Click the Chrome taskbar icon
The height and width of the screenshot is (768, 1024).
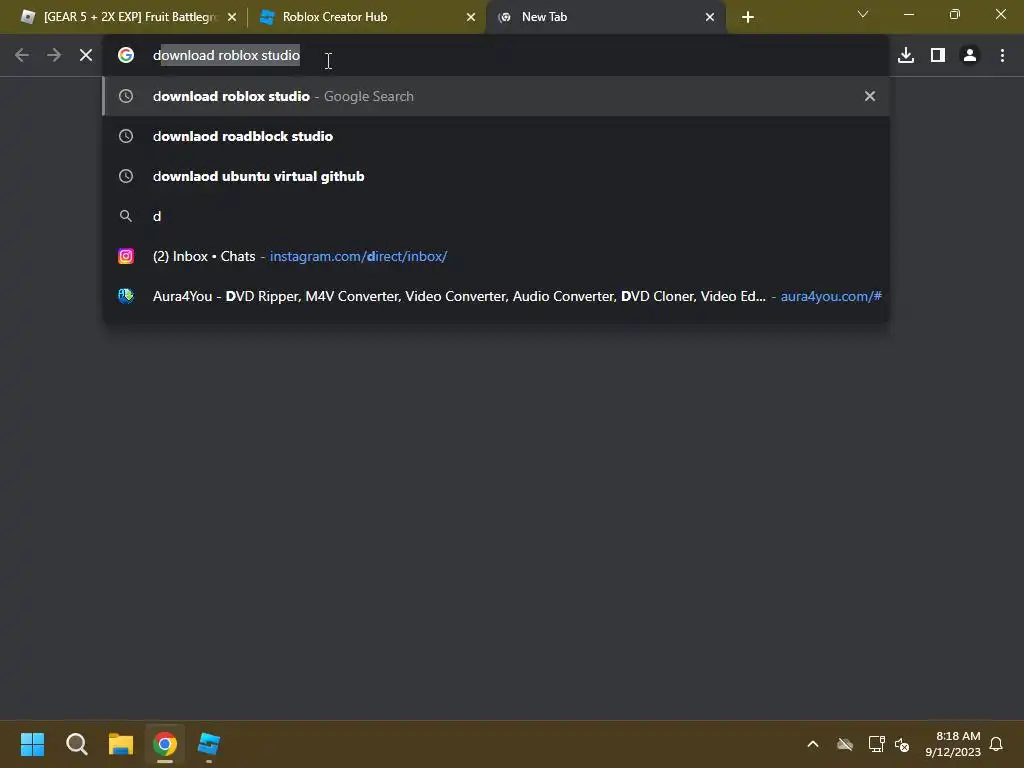pos(165,744)
